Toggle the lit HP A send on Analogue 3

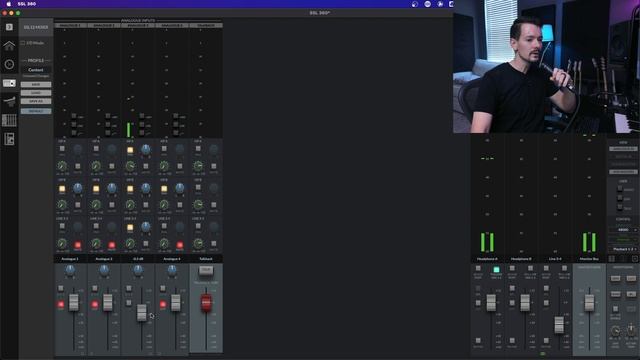tap(130, 150)
